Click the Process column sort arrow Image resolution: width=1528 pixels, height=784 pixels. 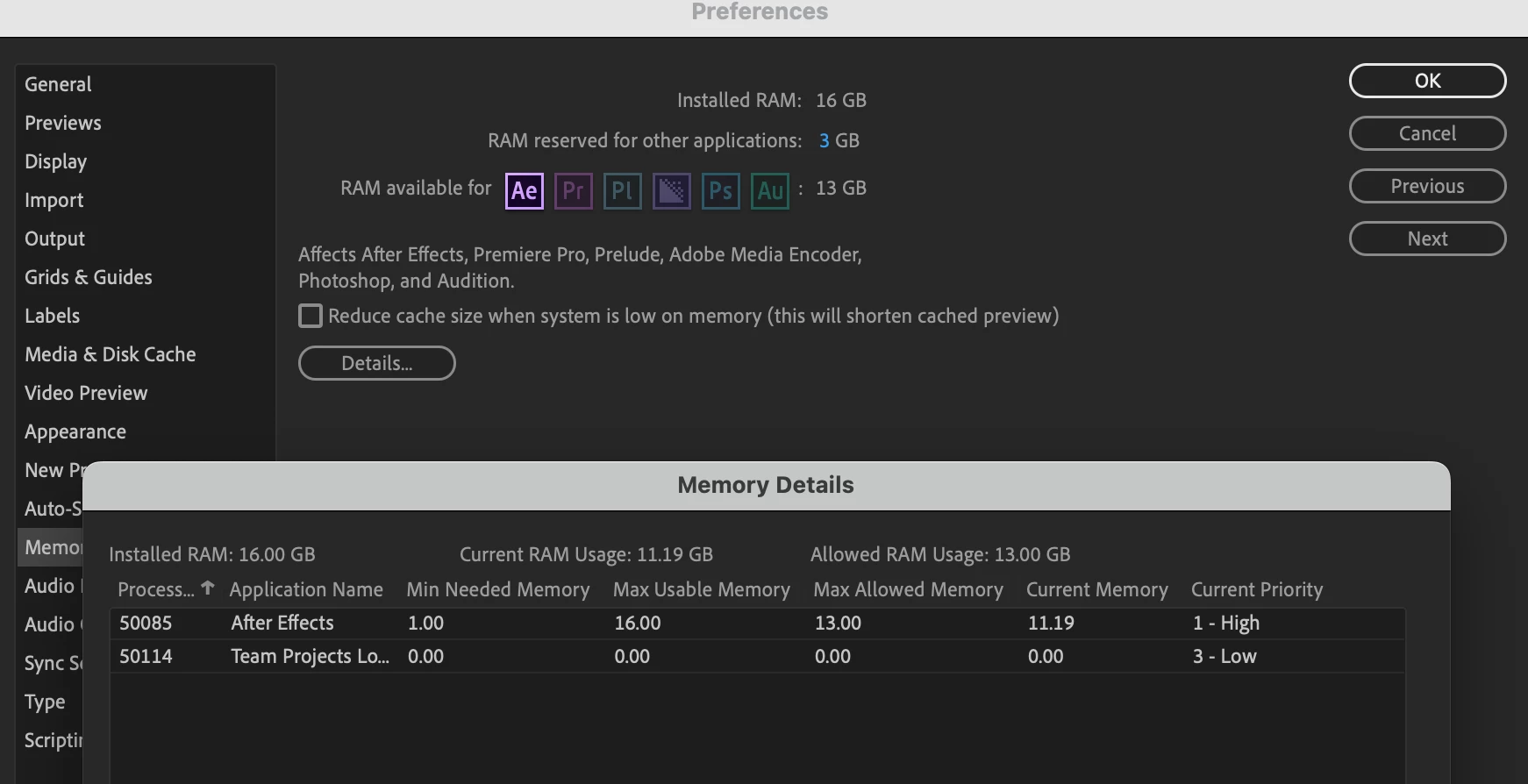tap(207, 588)
